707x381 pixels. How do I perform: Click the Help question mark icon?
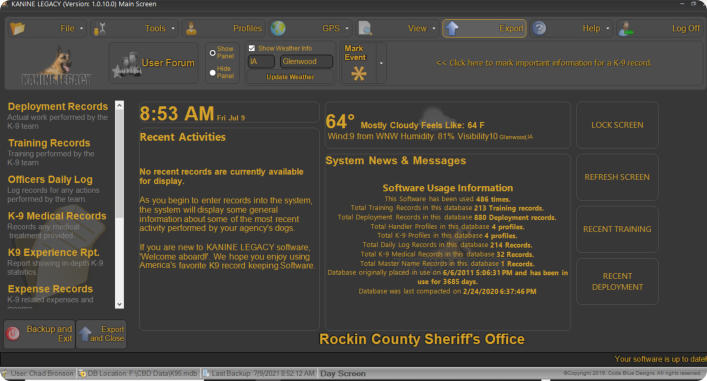coord(539,28)
